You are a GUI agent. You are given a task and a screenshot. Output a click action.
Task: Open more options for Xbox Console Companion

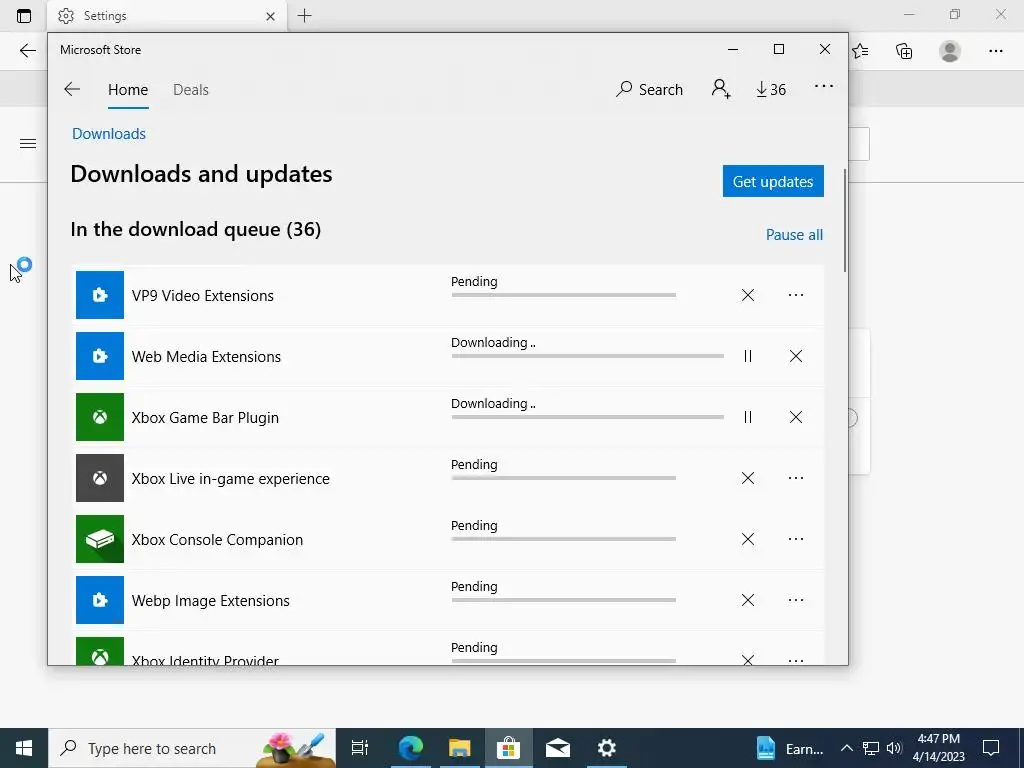795,539
